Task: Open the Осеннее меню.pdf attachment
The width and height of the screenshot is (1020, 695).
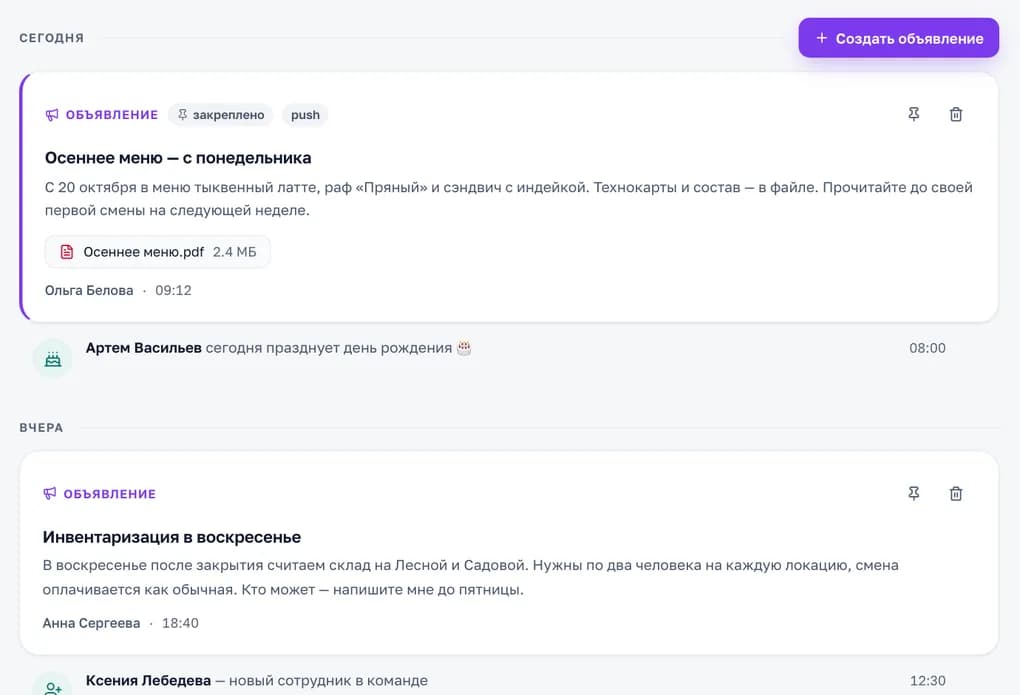Action: 157,252
